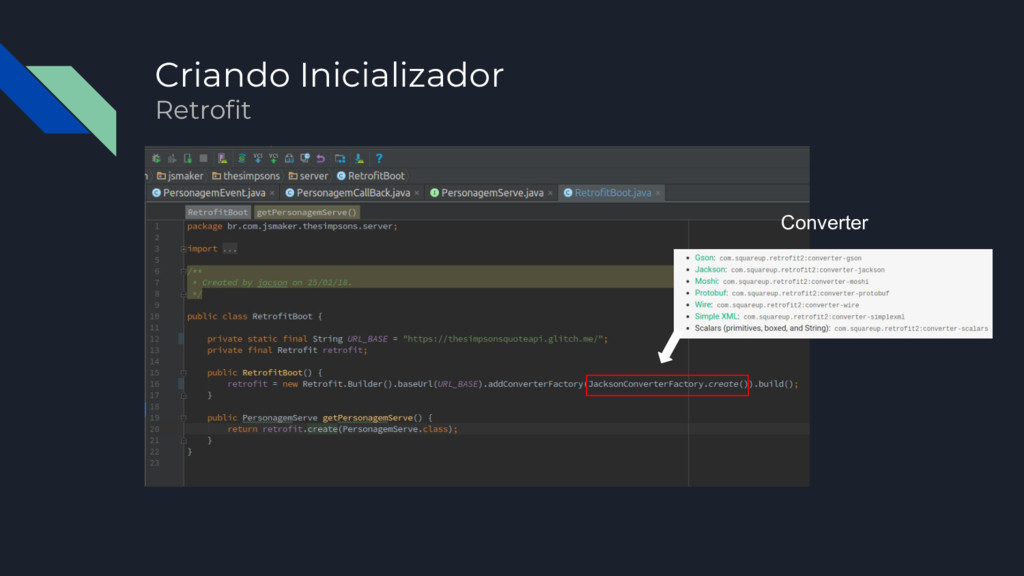Click the VCS update project blue arrow icon
The image size is (1024, 576).
coord(258,159)
